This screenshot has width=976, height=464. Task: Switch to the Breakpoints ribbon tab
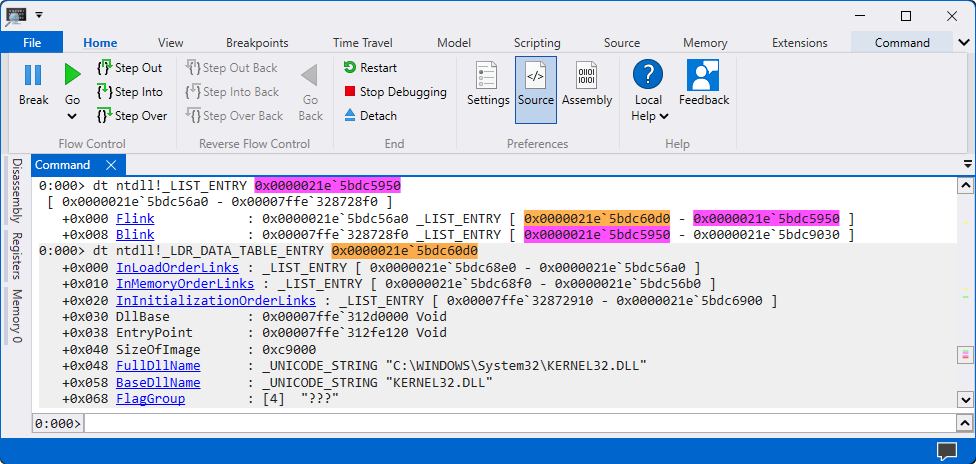[257, 43]
